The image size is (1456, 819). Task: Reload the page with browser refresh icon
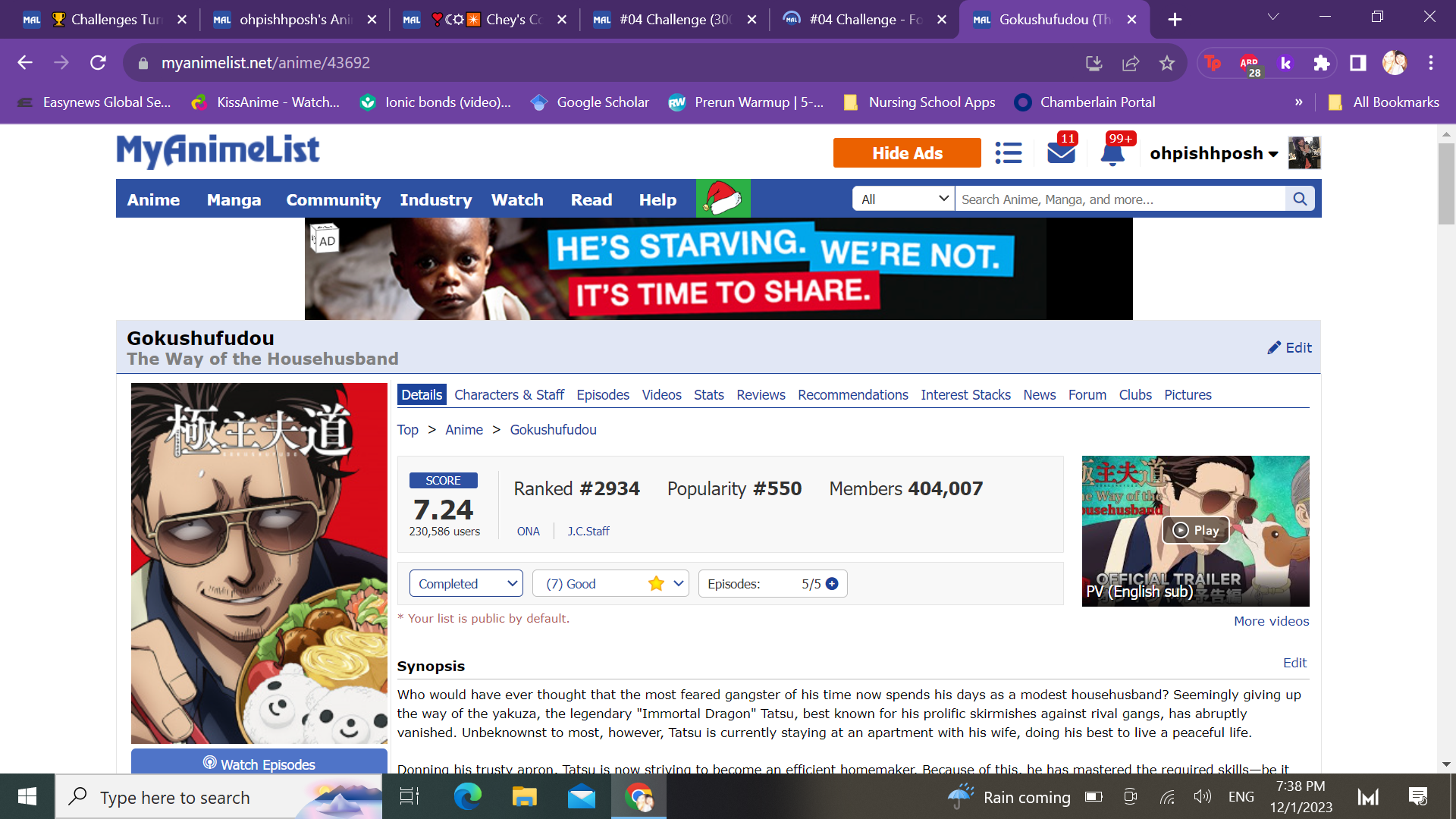(x=98, y=63)
